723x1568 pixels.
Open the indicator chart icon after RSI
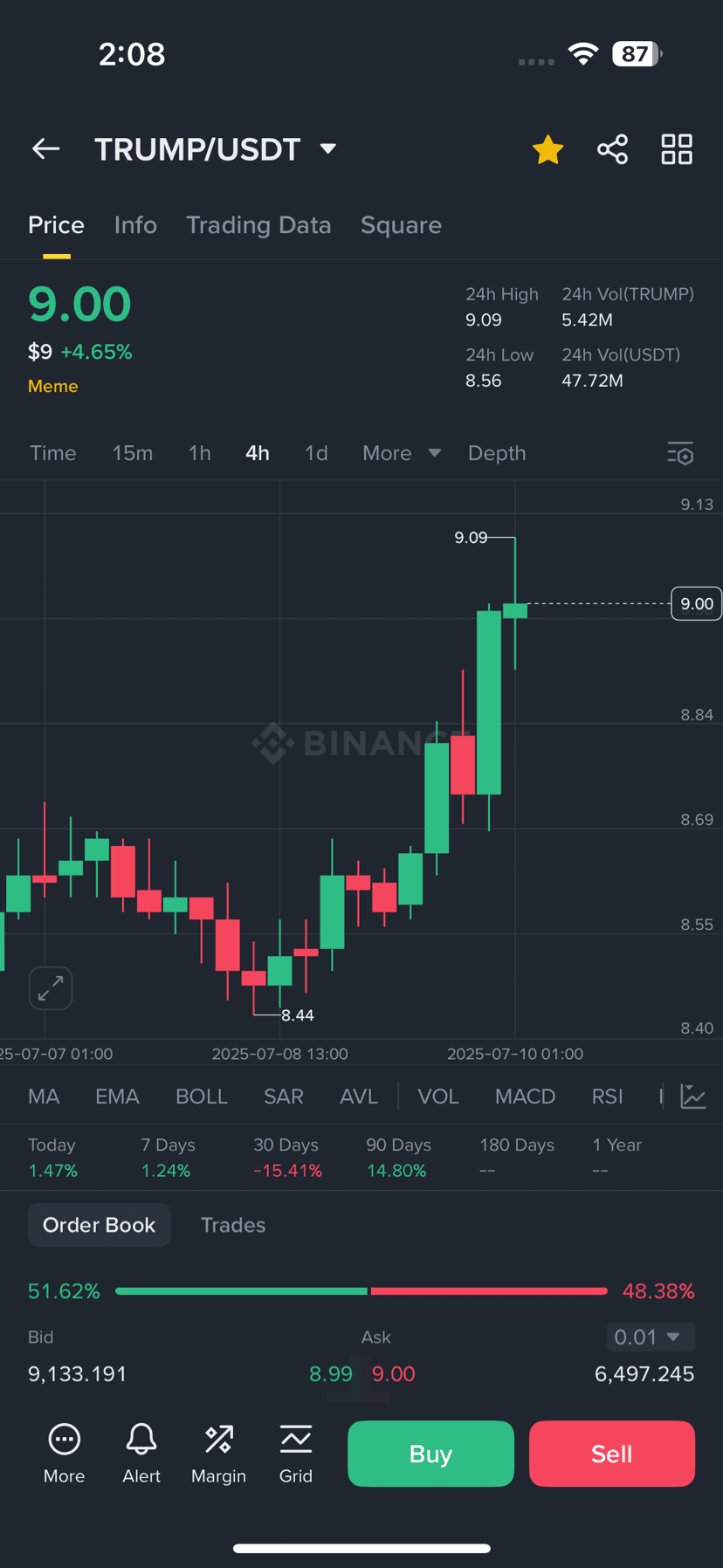click(x=693, y=1097)
